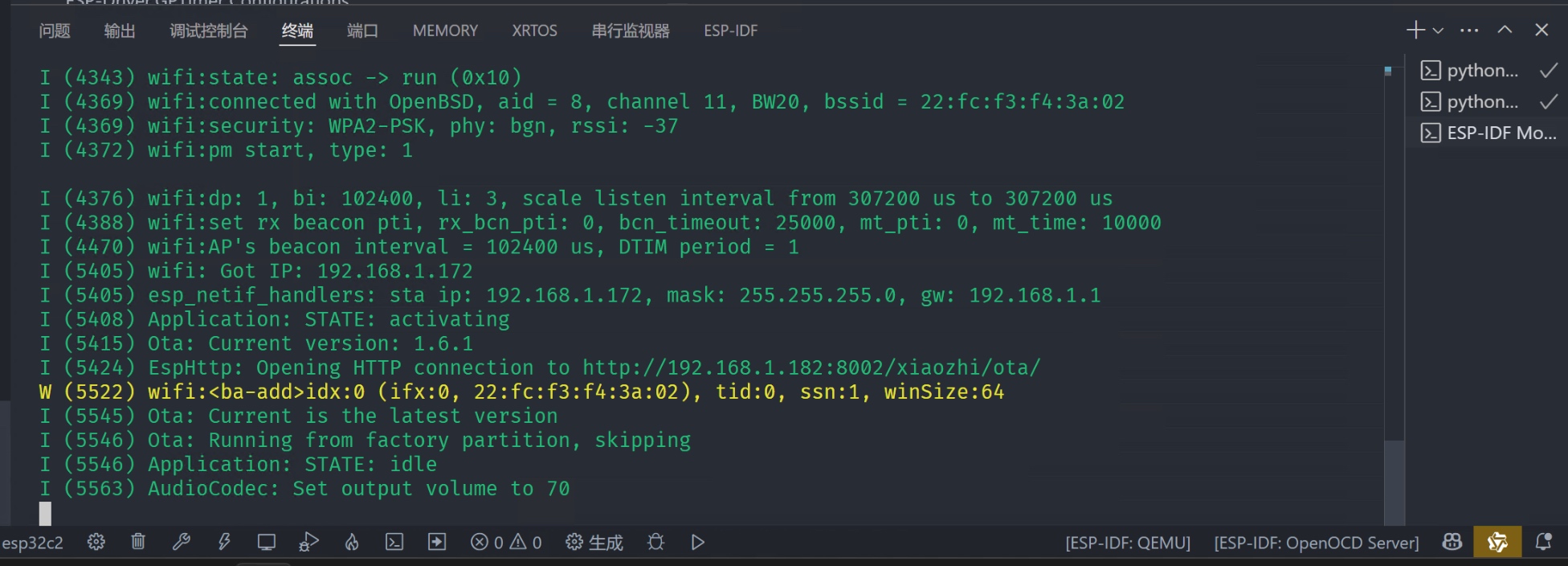
Task: Flash device using lightning bolt icon
Action: click(224, 542)
